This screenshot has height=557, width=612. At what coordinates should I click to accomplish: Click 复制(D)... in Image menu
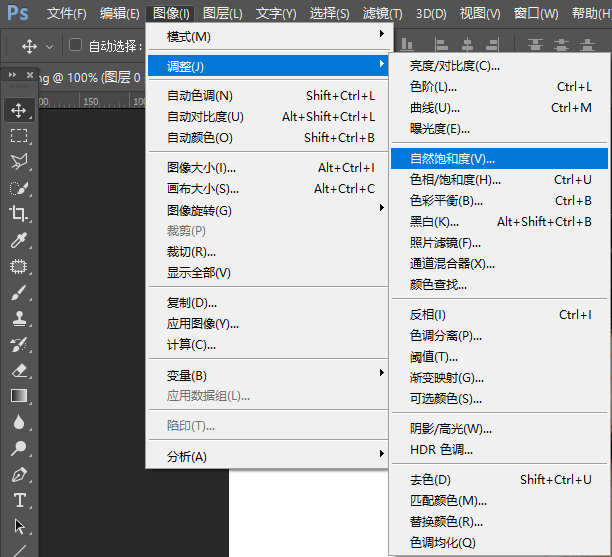pos(268,303)
